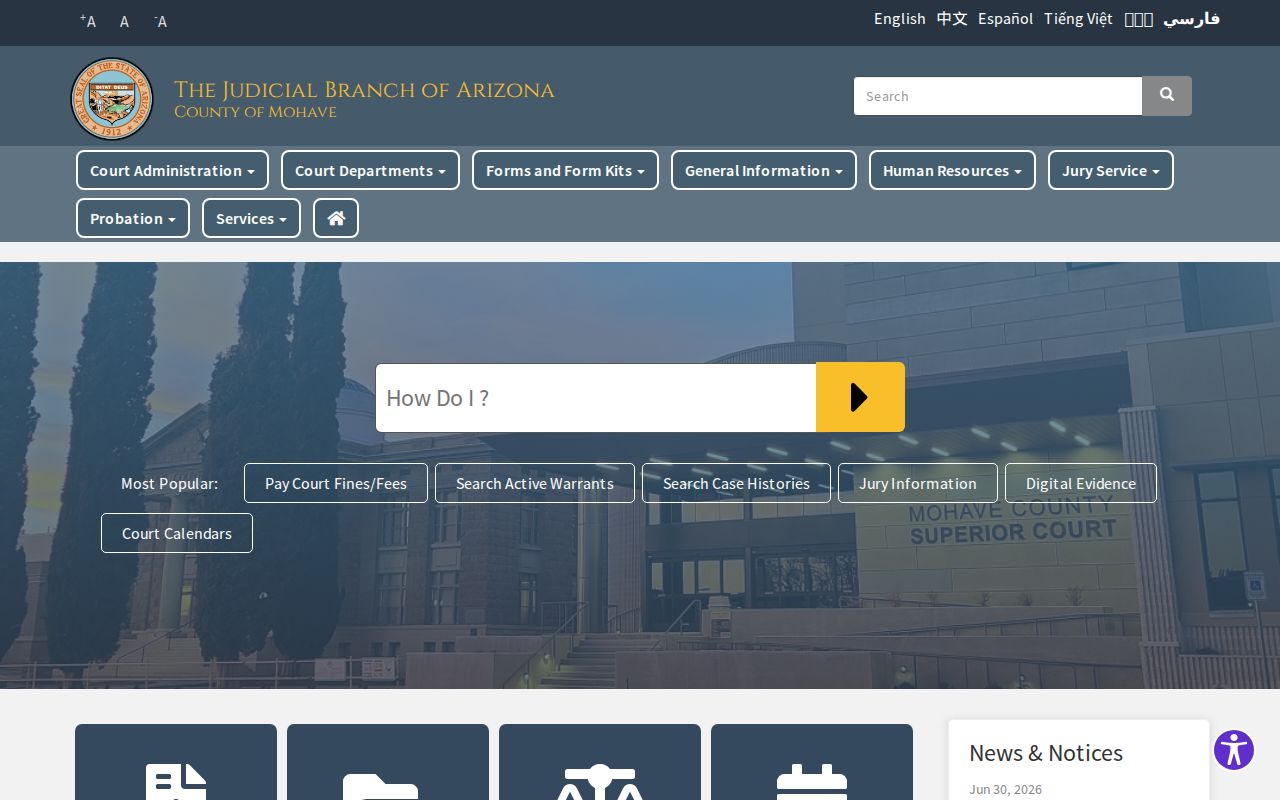Focus the top Search input field

998,96
